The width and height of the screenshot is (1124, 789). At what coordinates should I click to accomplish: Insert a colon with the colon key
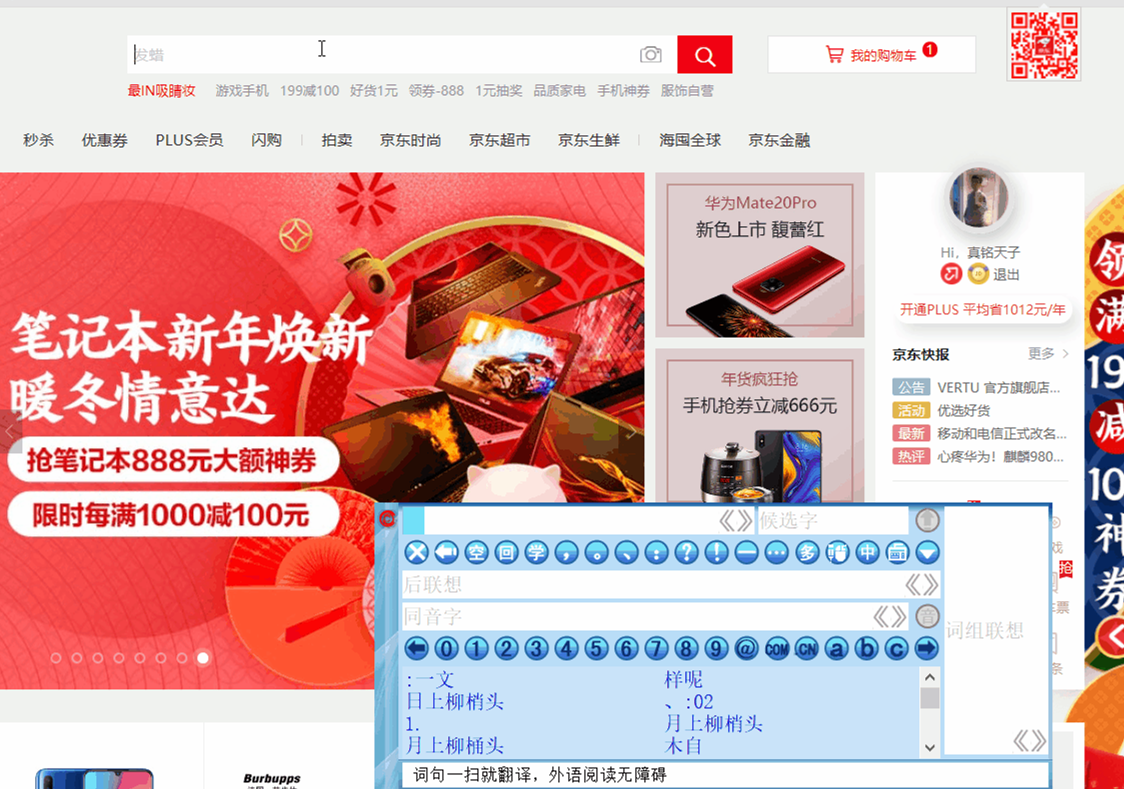657,553
